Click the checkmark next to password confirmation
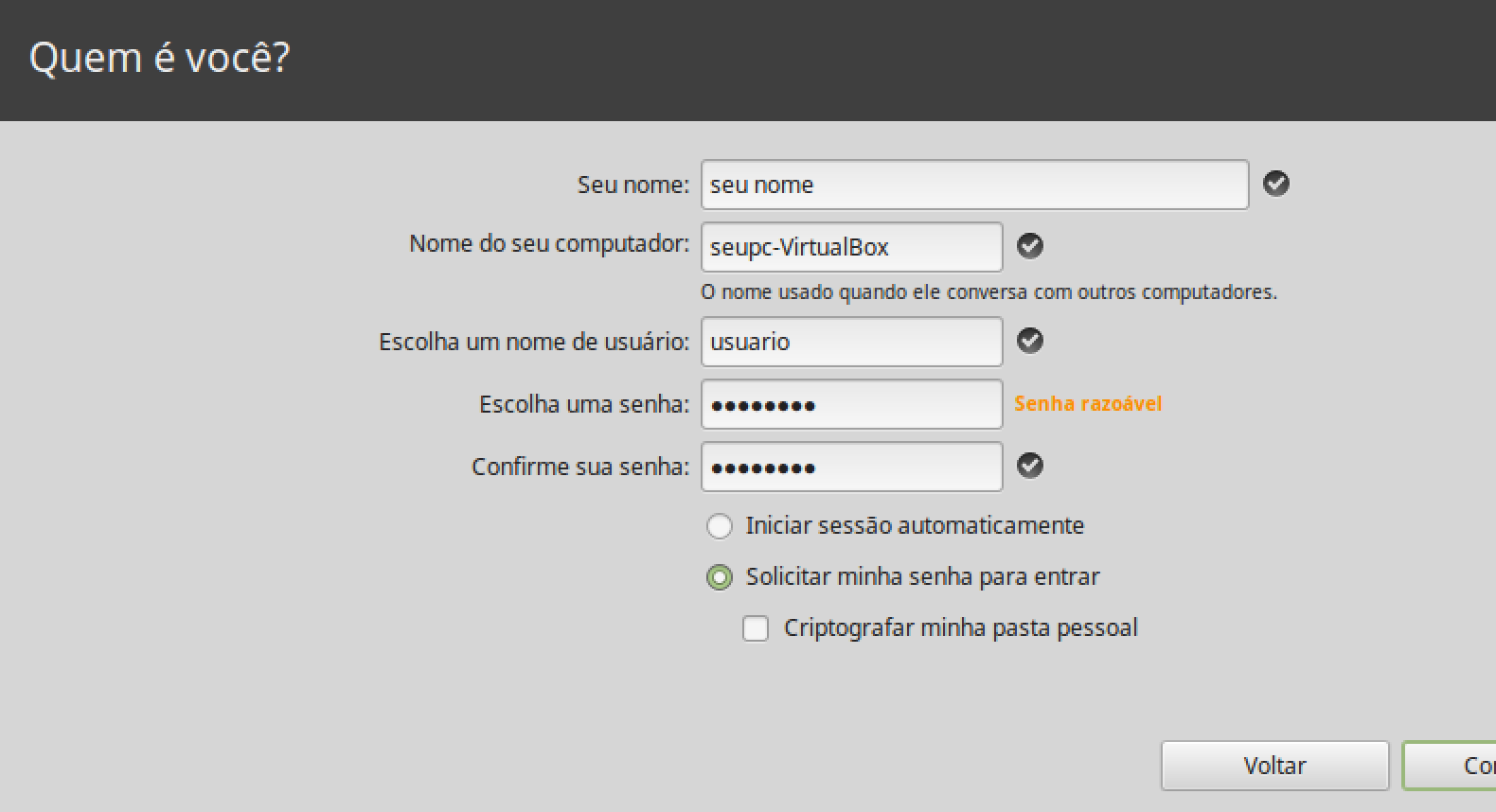 click(x=1029, y=466)
